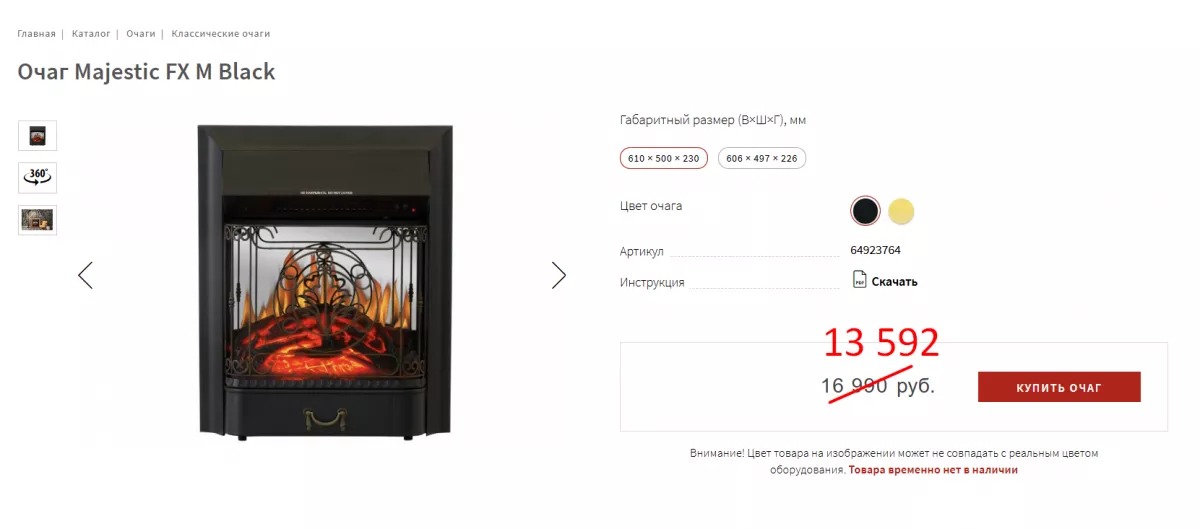Click the red out-of-stock notice text
Image resolution: width=1200 pixels, height=529 pixels.
(x=933, y=469)
